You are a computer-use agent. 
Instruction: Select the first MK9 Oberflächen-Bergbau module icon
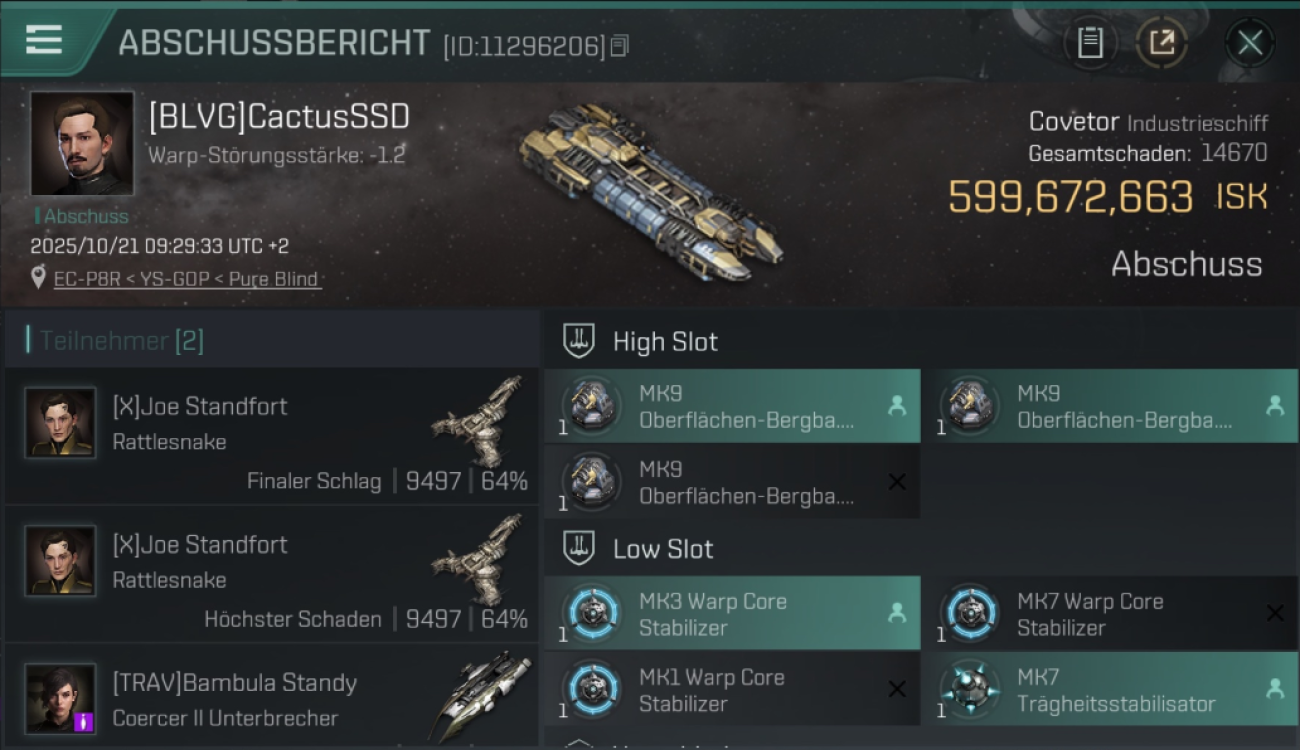(591, 406)
